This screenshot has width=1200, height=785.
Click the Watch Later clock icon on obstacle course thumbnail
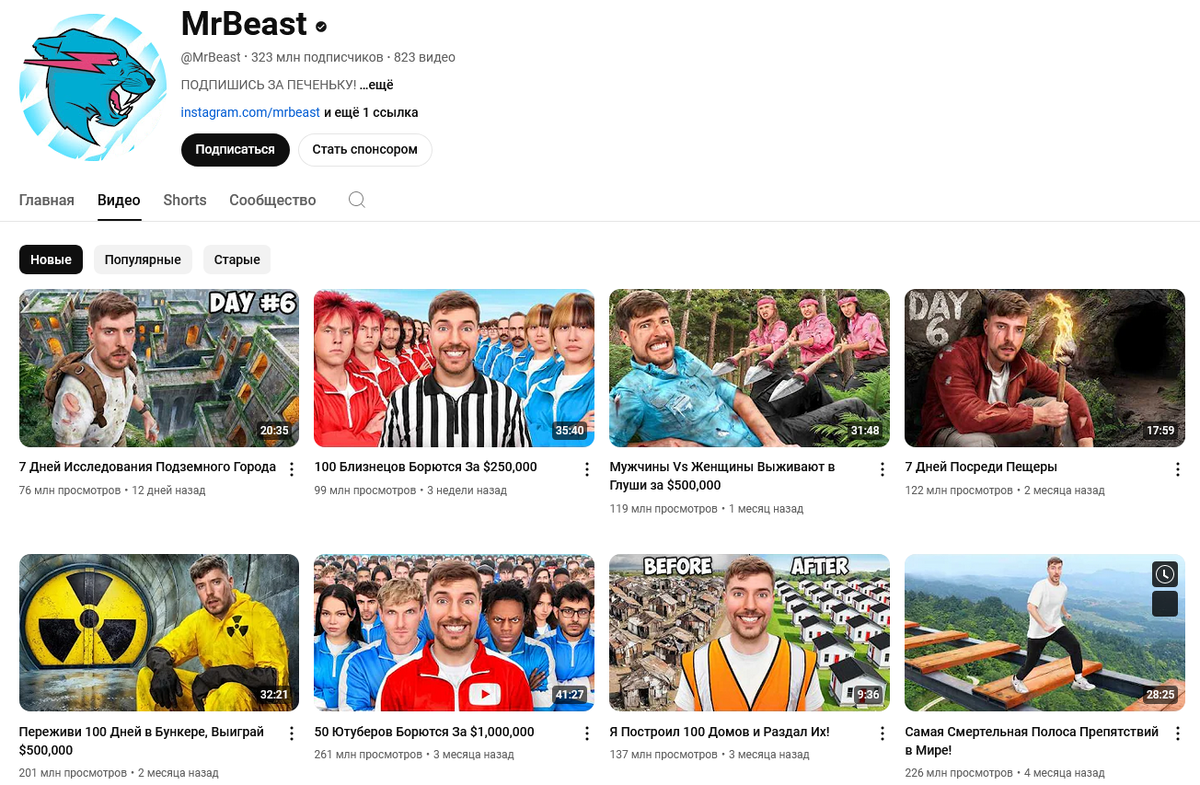coord(1164,574)
